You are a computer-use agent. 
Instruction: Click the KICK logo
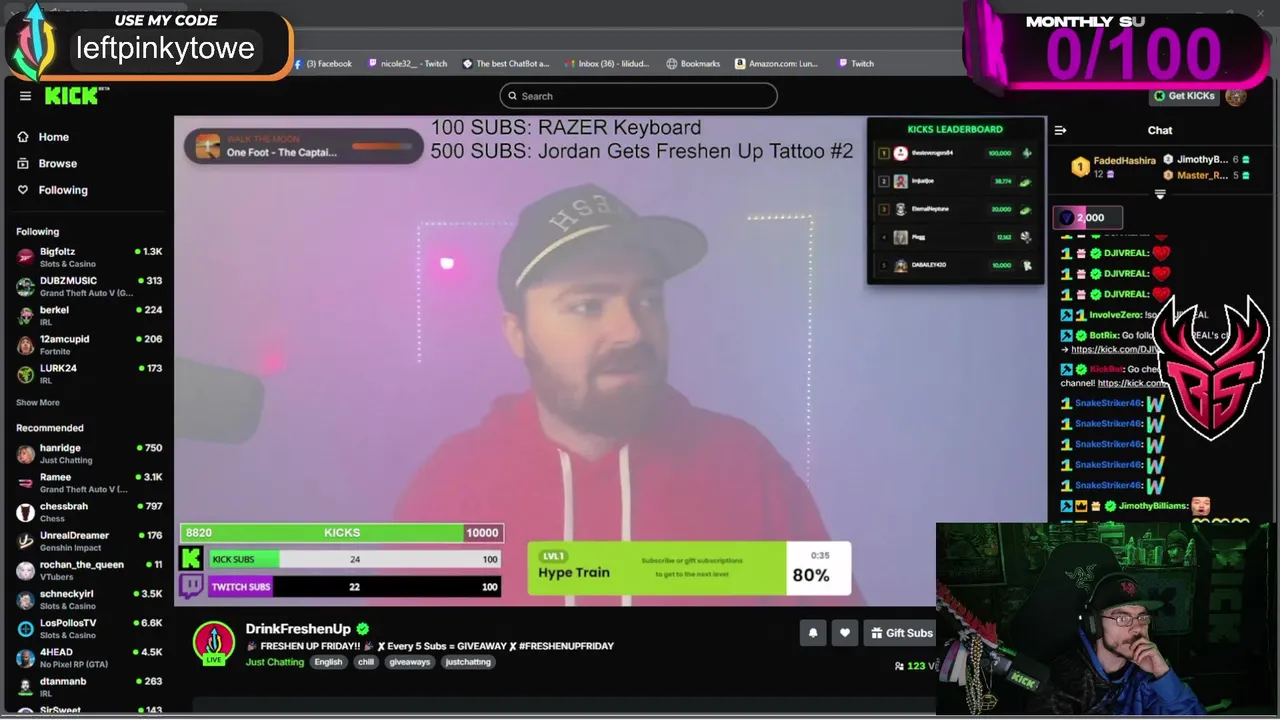[75, 96]
